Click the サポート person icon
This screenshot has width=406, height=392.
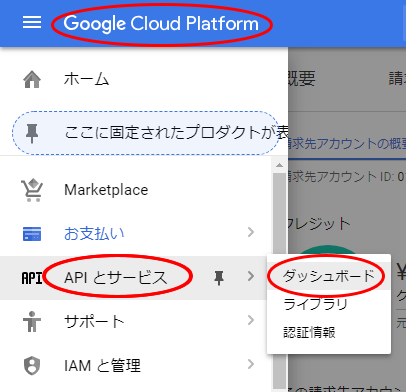pyautogui.click(x=32, y=321)
